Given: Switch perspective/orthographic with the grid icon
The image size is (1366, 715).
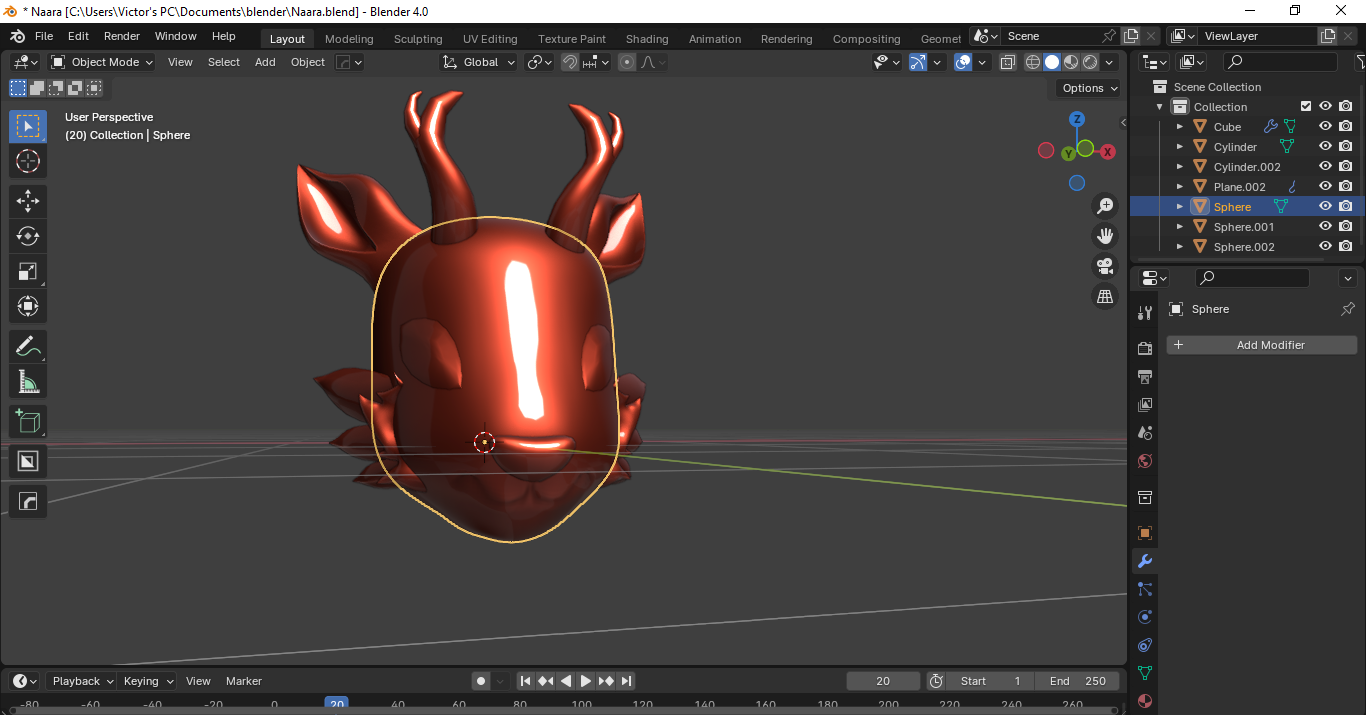Looking at the screenshot, I should (1105, 296).
